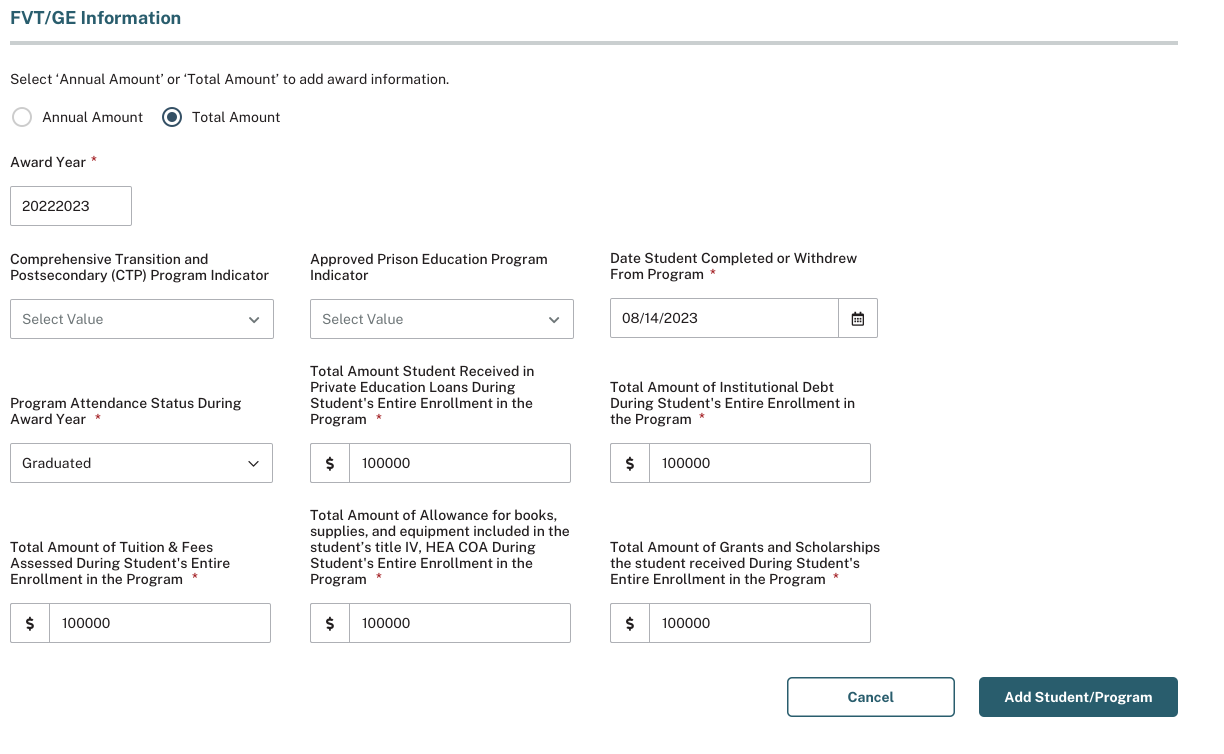This screenshot has height=754, width=1224.
Task: Focus the Private Education Loans amount field
Action: (459, 463)
